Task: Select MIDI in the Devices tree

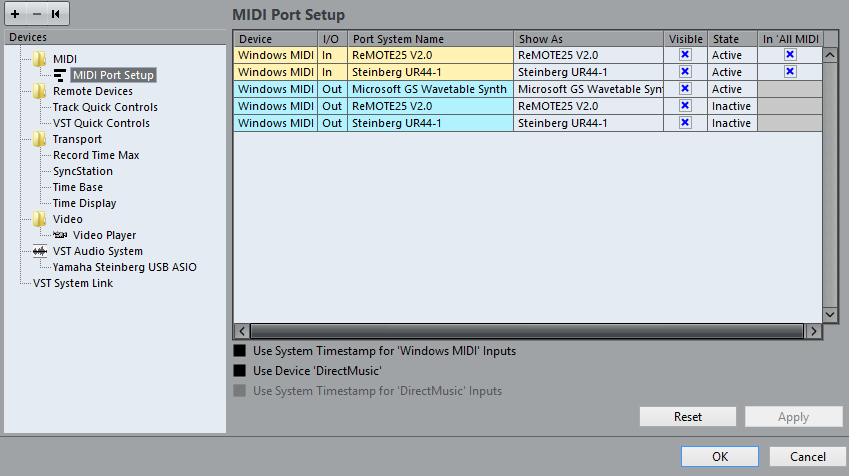Action: (x=65, y=59)
